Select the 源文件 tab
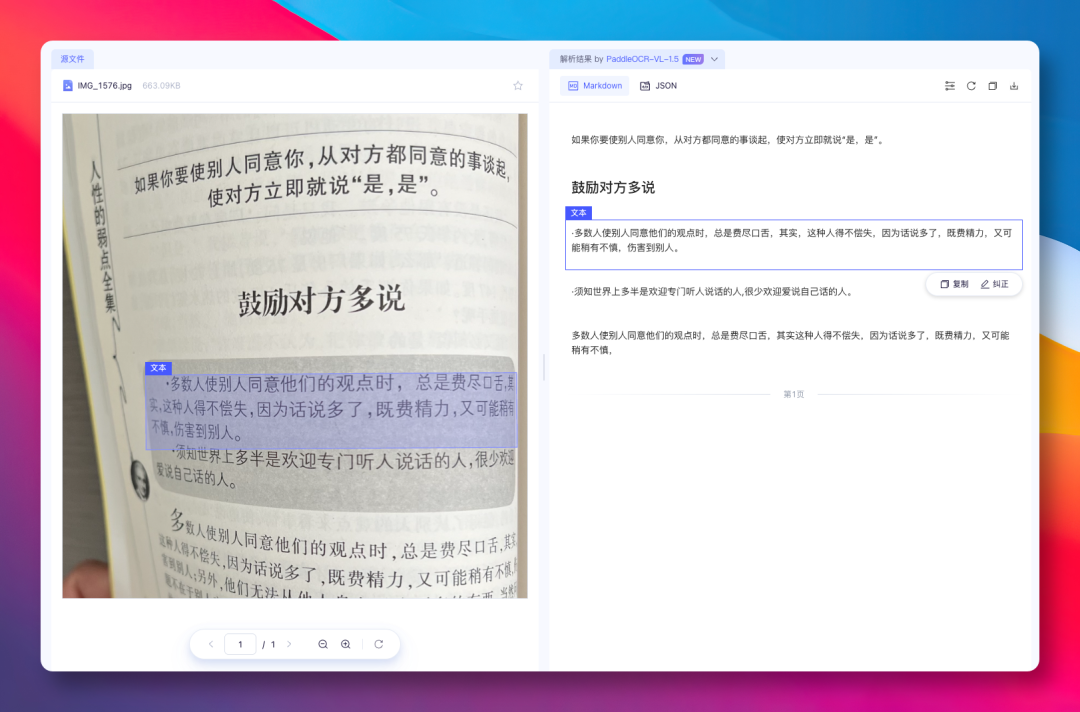 point(72,59)
